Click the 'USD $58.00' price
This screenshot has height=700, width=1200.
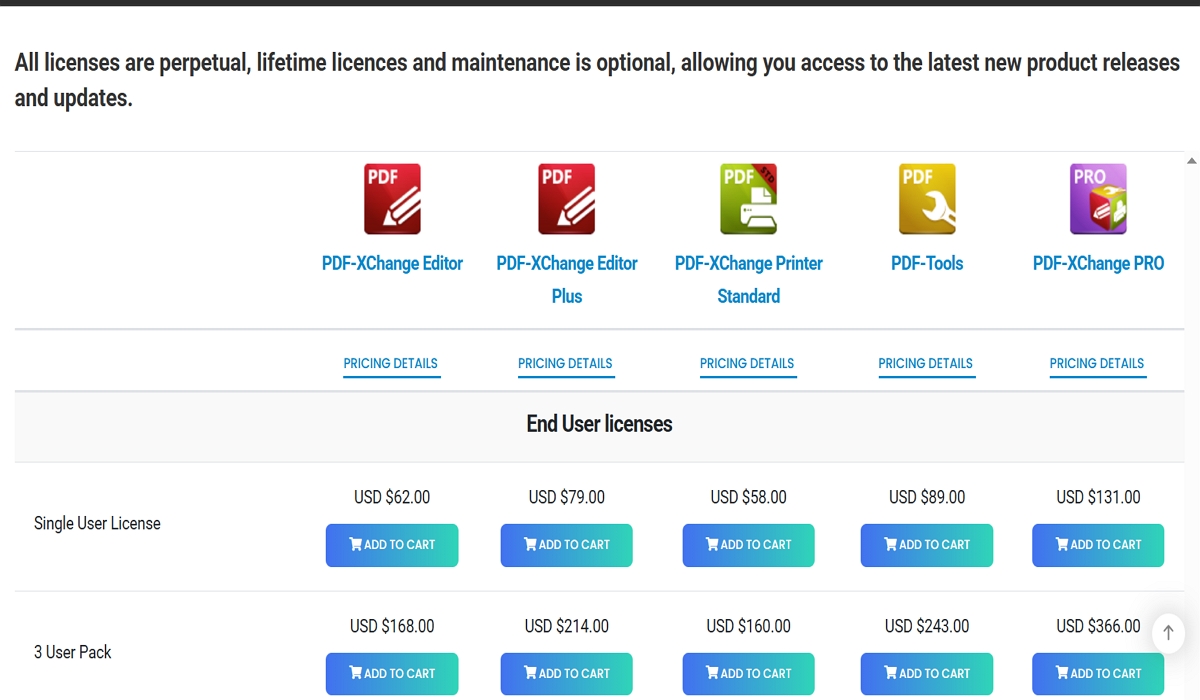(x=749, y=497)
